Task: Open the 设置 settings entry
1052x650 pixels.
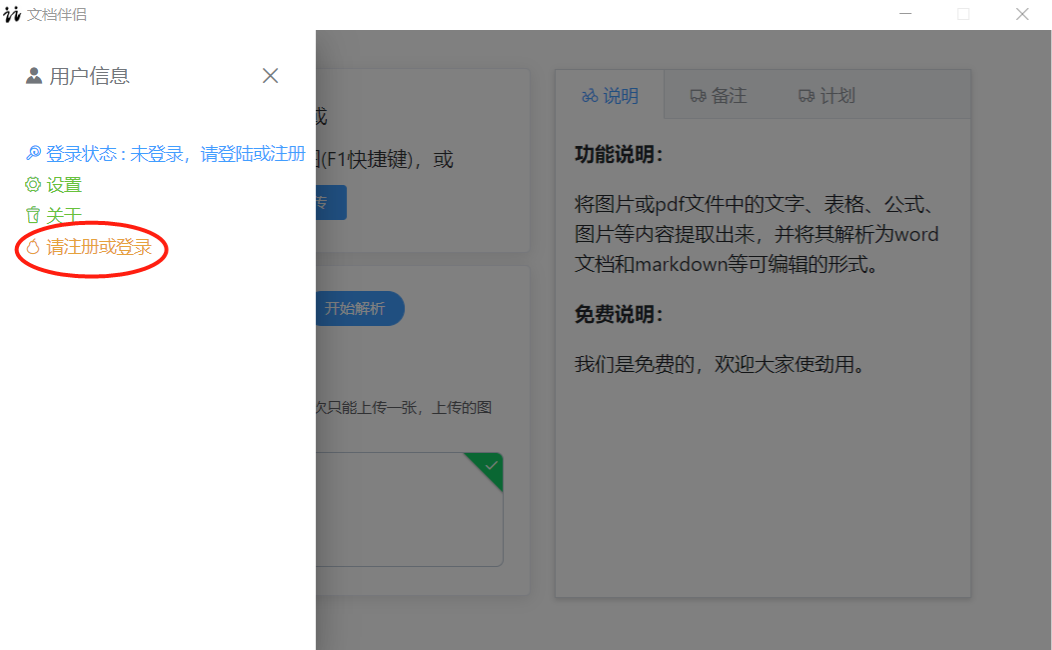Action: click(x=64, y=184)
